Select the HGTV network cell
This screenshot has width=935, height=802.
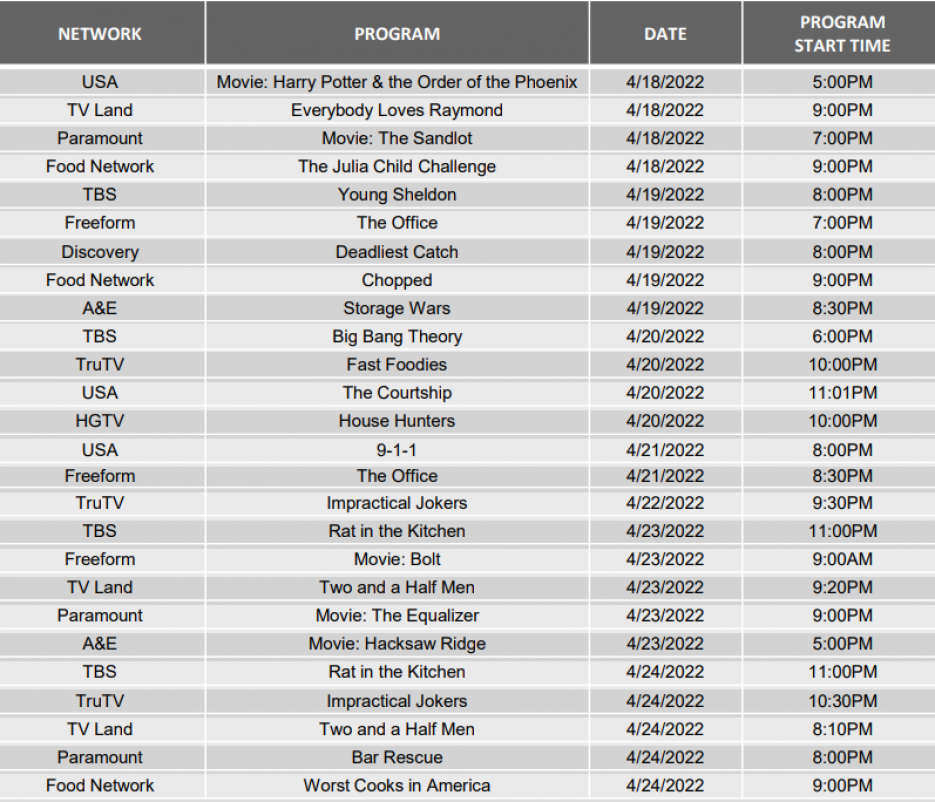pos(100,421)
